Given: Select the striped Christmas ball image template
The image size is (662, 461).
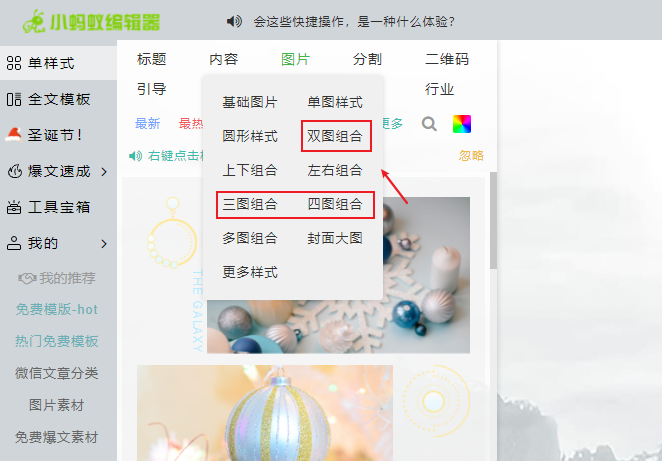Looking at the screenshot, I should click(265, 413).
